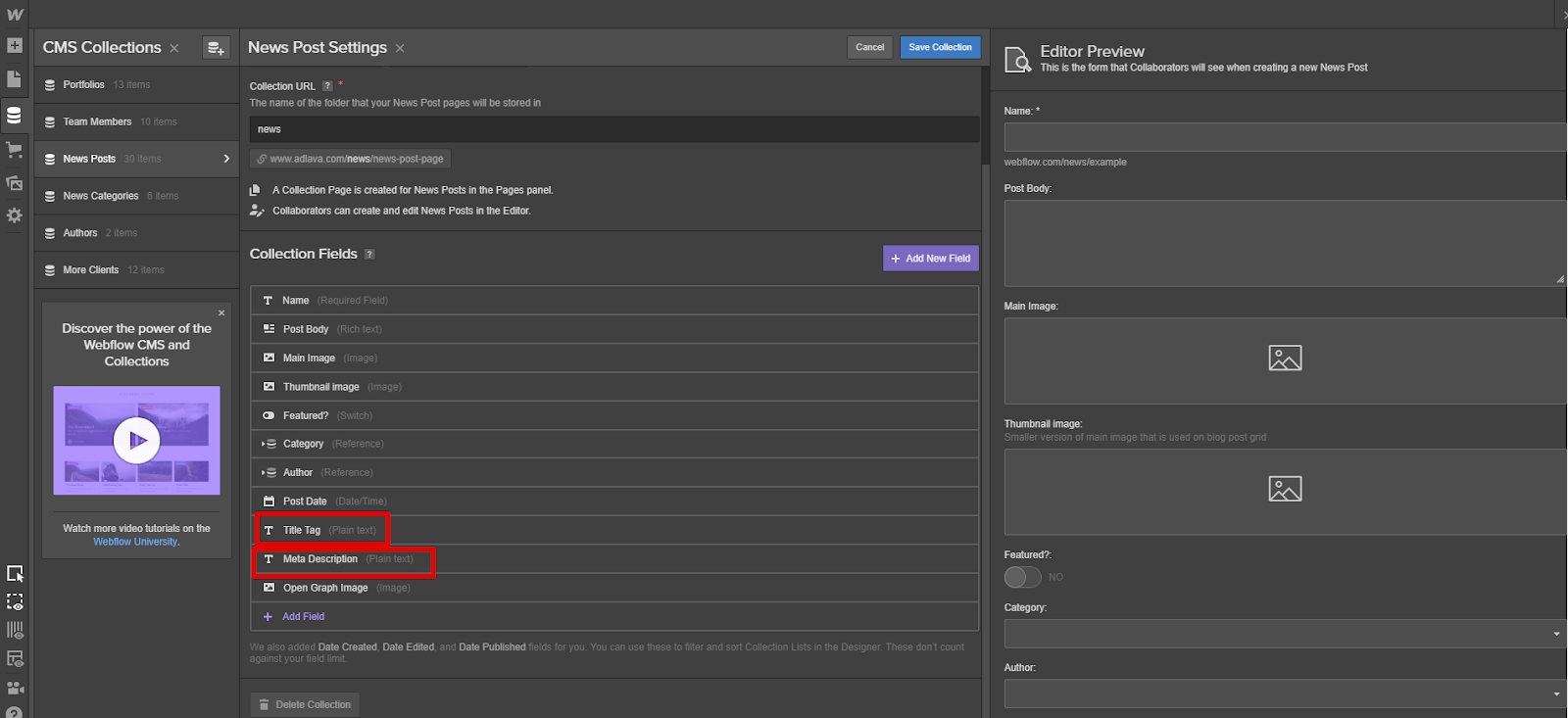The image size is (1568, 718).
Task: Click the Collection Fields help question icon
Action: click(x=369, y=254)
